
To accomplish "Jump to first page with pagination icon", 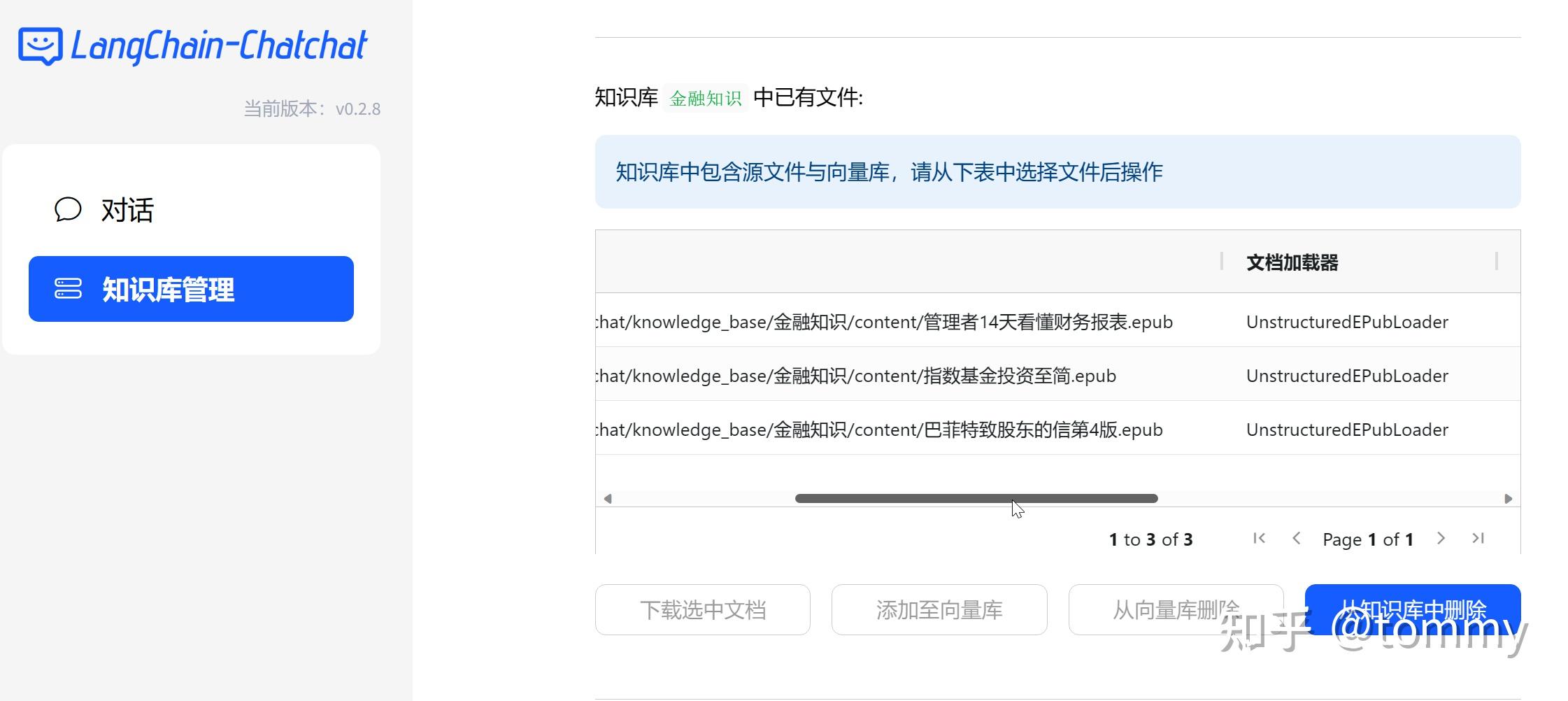I will point(1260,539).
